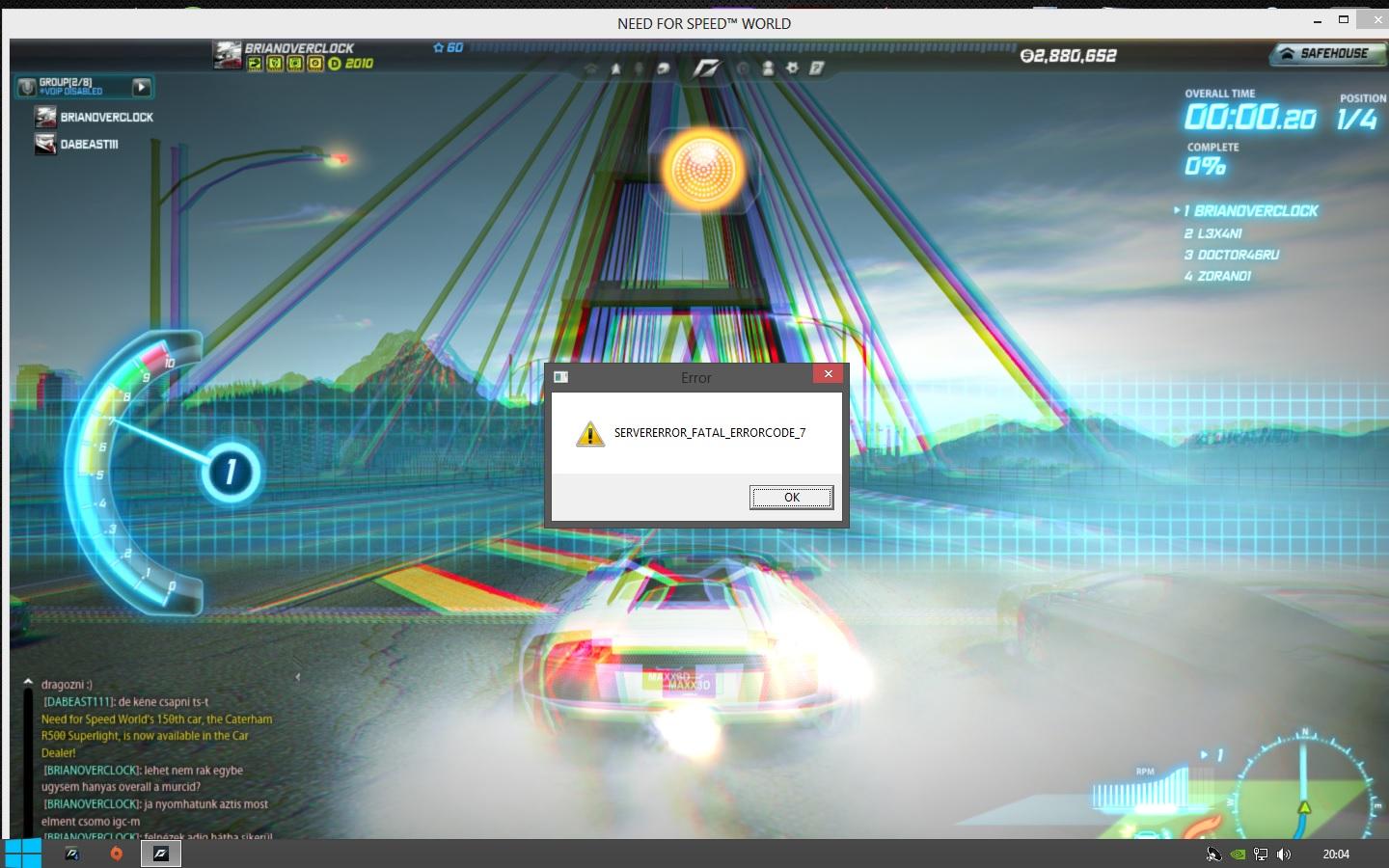1389x868 pixels.
Task: Select racer DOCTOR46RU in standings
Action: pos(1232,255)
